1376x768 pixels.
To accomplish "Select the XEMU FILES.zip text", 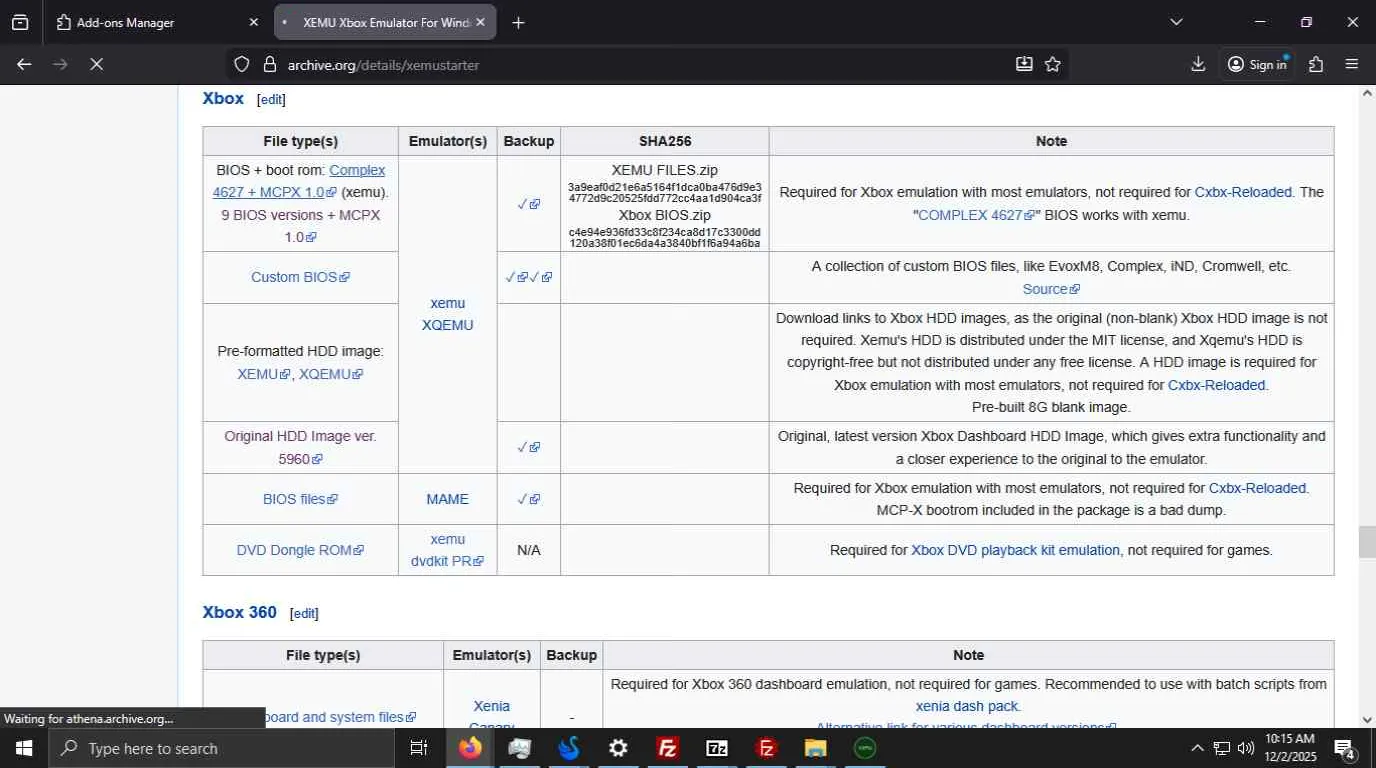I will click(x=664, y=170).
